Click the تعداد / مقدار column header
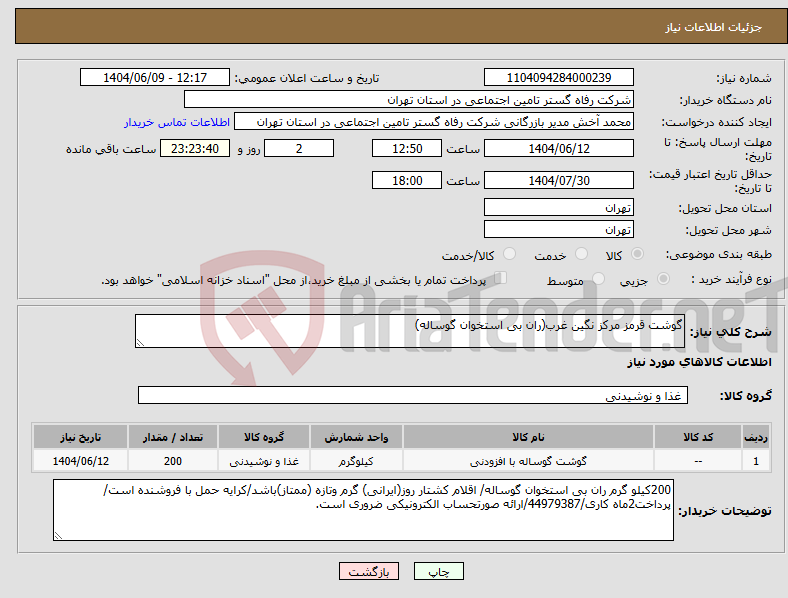788x598 pixels. coord(172,437)
